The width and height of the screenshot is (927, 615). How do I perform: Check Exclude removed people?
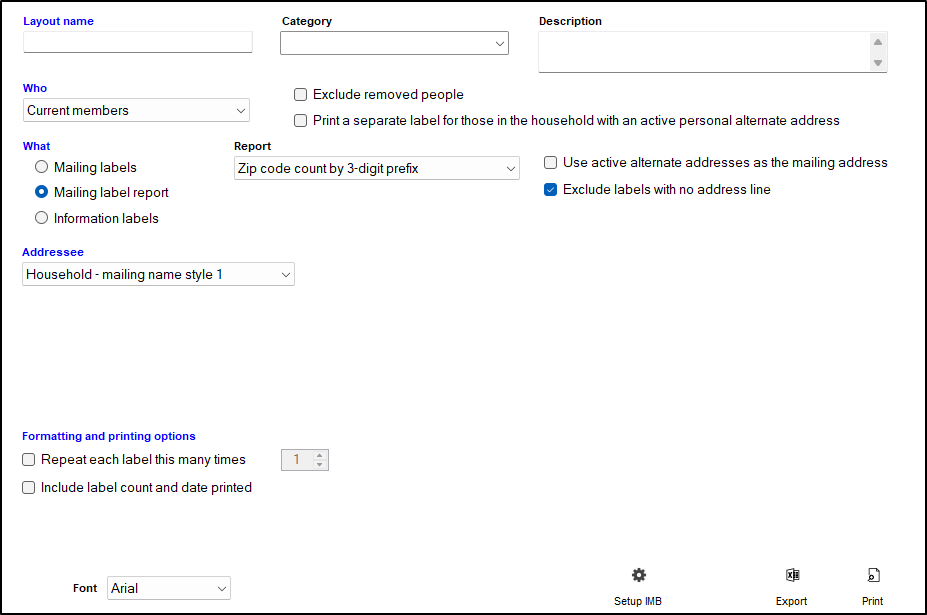click(x=300, y=94)
